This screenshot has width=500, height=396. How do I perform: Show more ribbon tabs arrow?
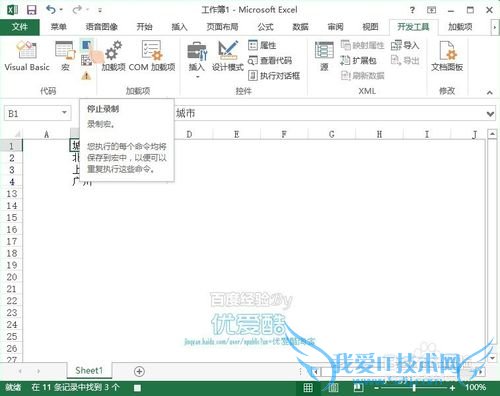pyautogui.click(x=495, y=27)
